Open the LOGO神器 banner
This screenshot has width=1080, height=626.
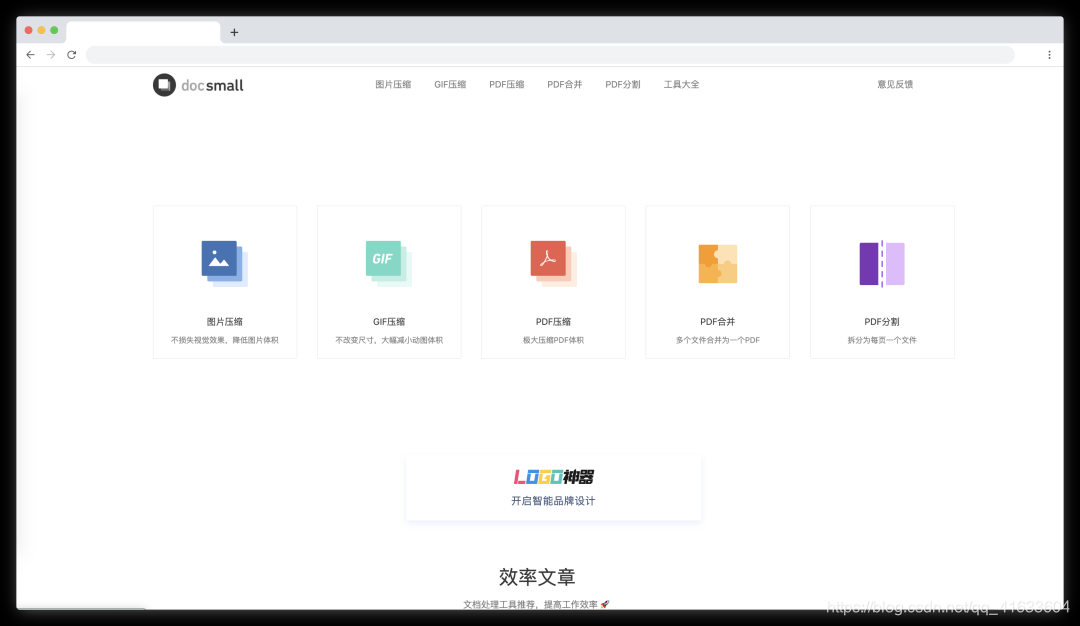click(x=554, y=487)
